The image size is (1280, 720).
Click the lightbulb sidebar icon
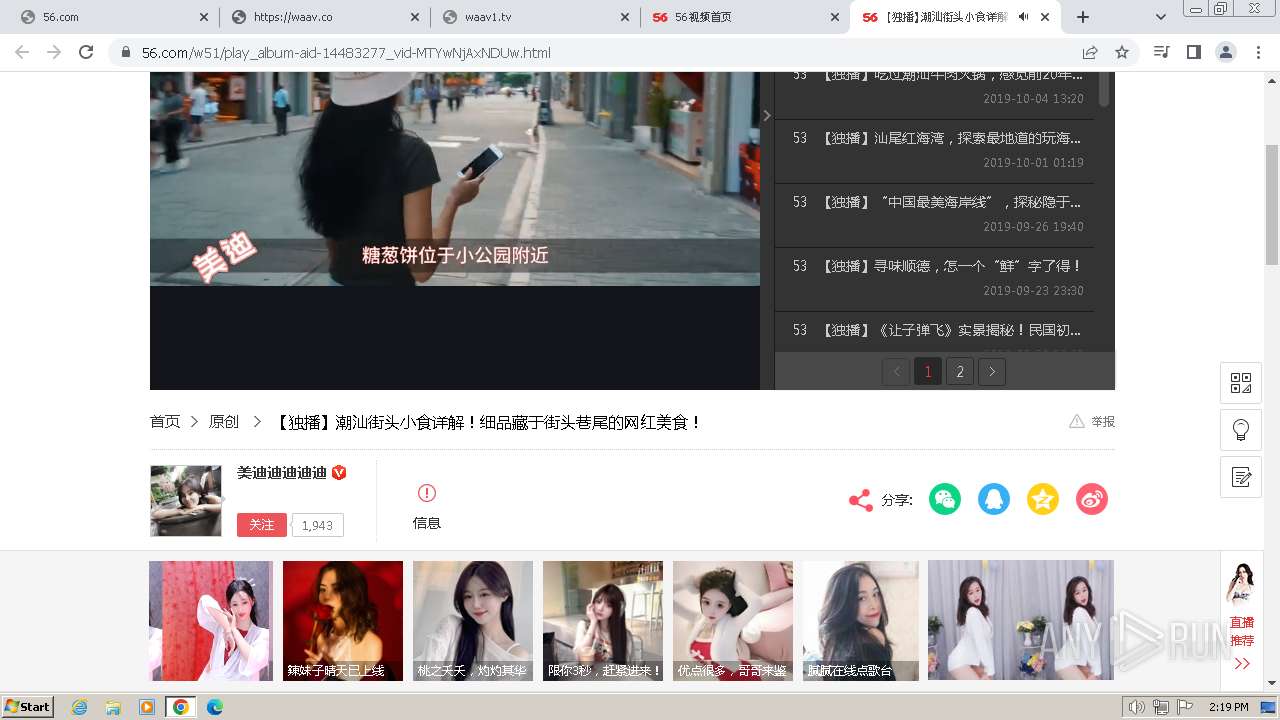[x=1241, y=430]
